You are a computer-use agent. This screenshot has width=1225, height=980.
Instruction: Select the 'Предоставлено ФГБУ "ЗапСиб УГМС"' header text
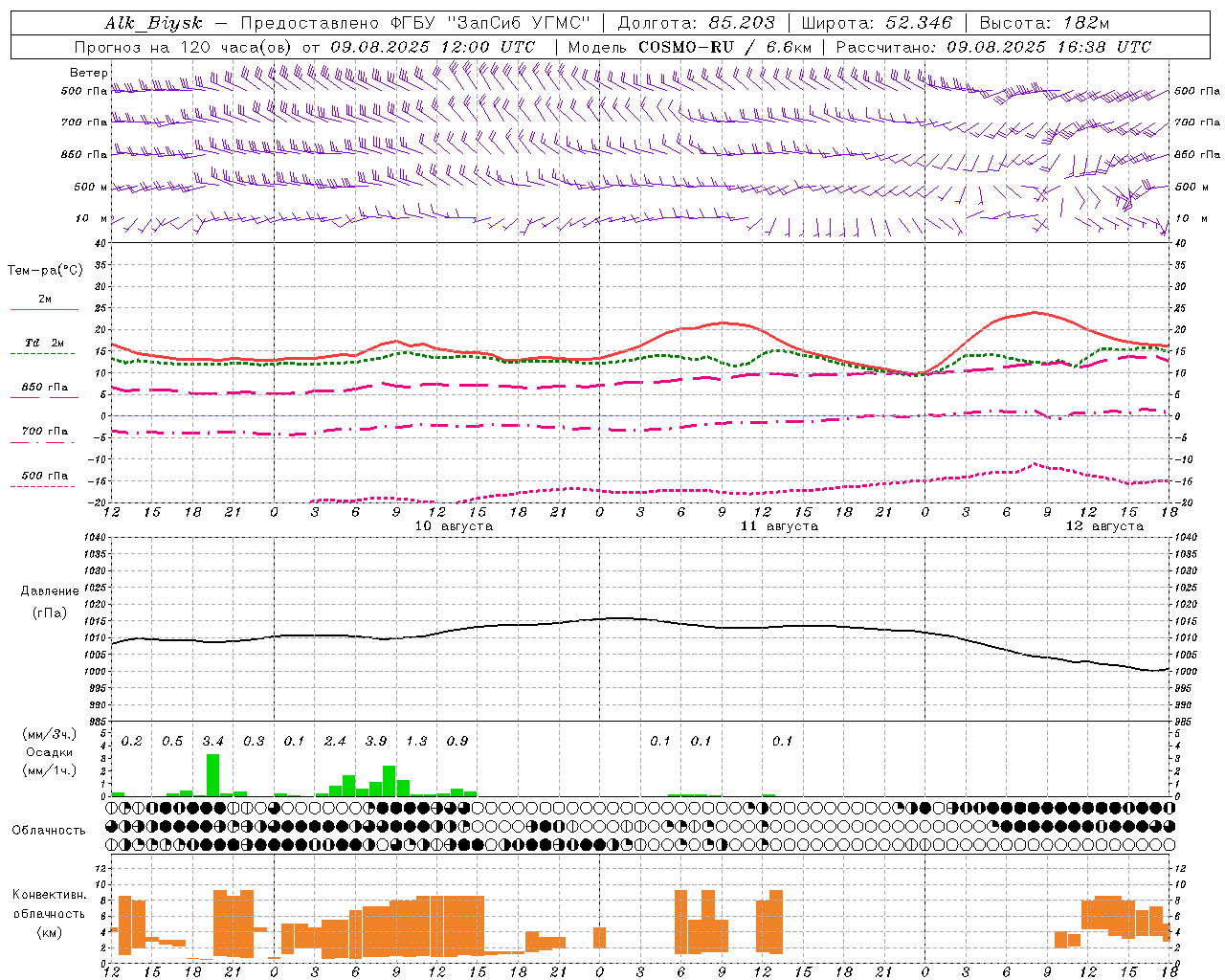click(415, 23)
